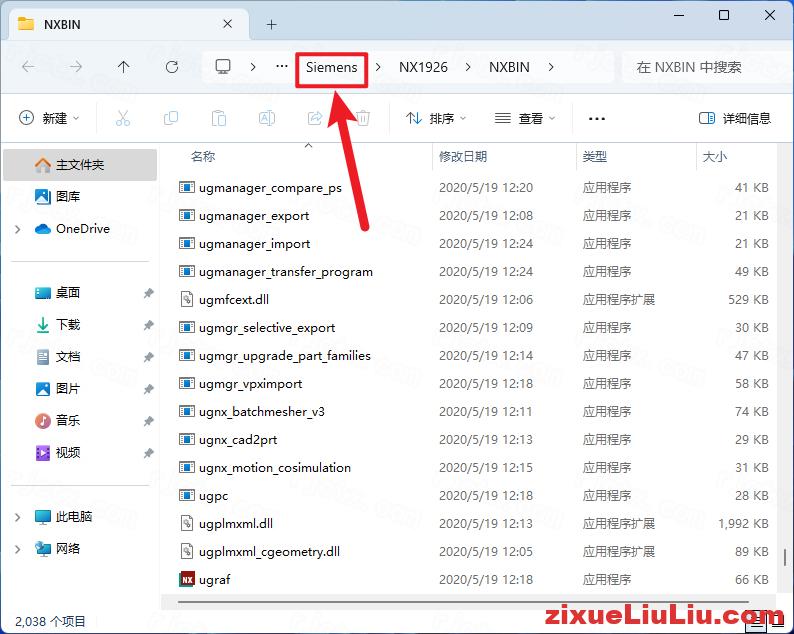The image size is (794, 634).
Task: Expand chevron after the This PC monitor icon
Action: tap(253, 67)
